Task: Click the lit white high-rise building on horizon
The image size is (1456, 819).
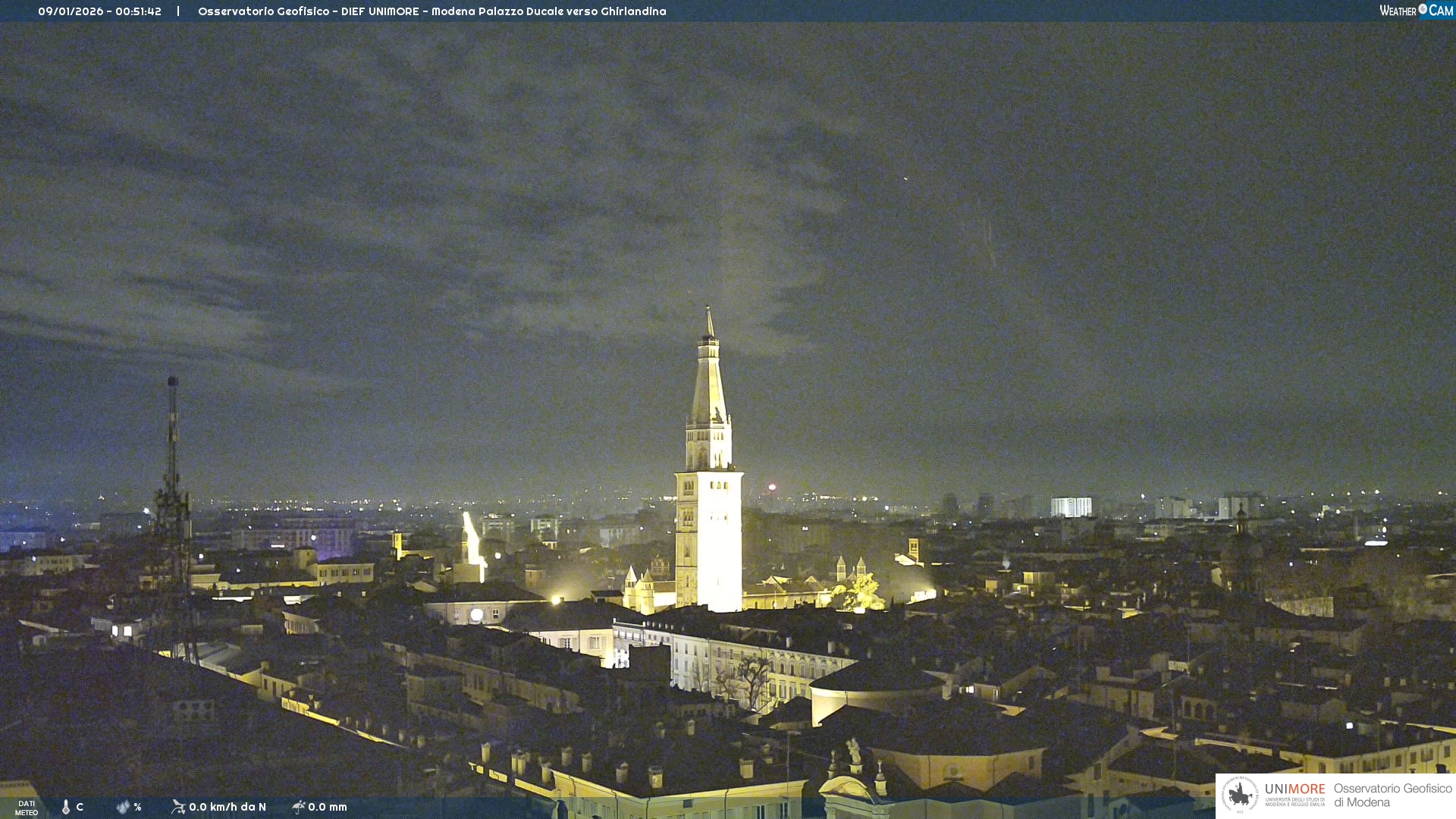Action: pyautogui.click(x=1071, y=507)
